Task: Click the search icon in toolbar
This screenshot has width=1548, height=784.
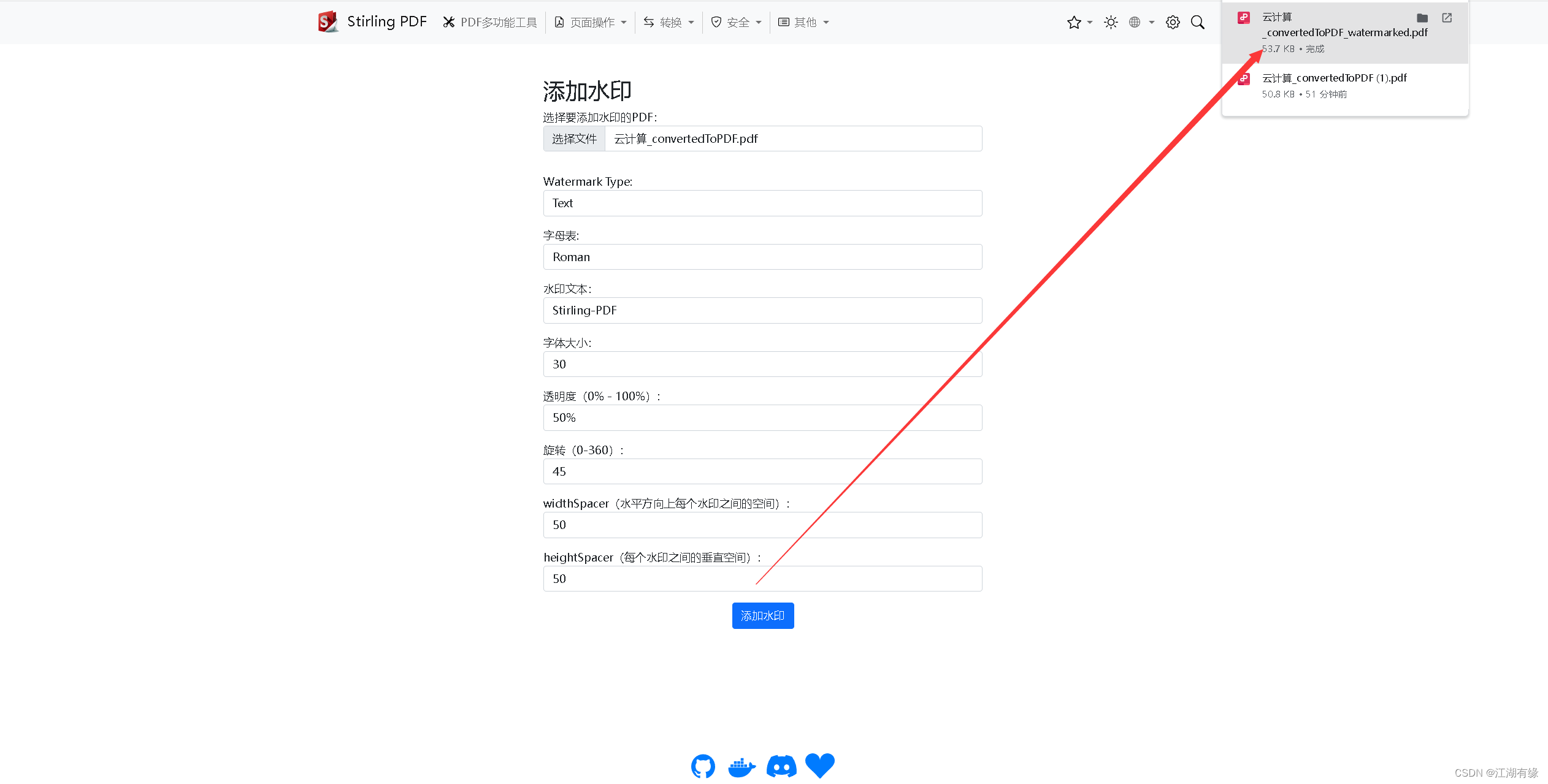Action: coord(1199,22)
